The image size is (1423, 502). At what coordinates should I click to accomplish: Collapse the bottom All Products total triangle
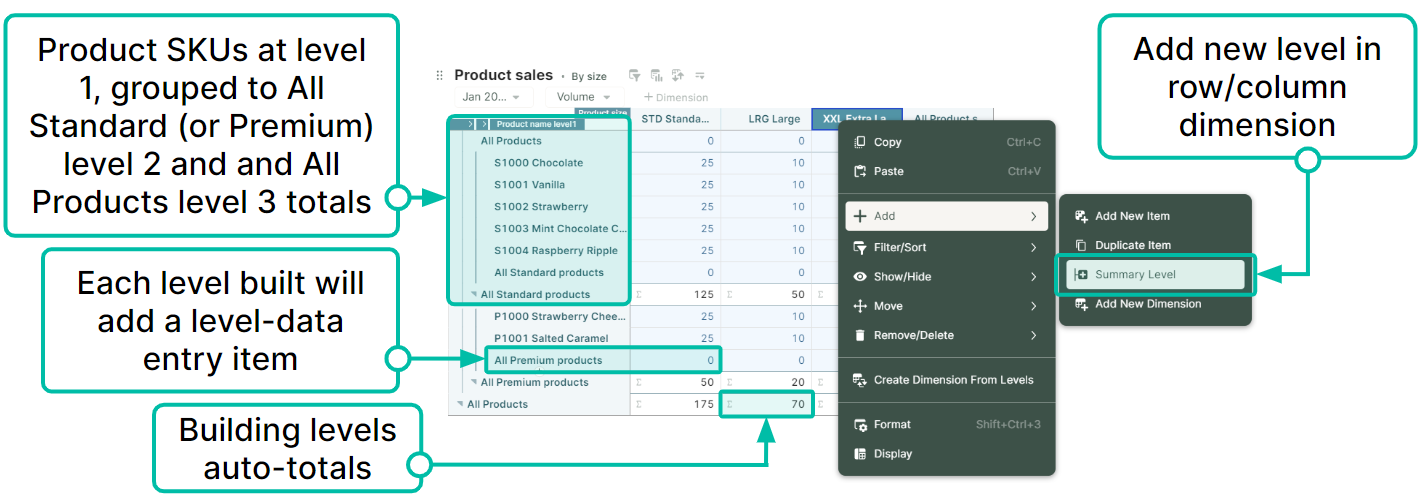(460, 405)
